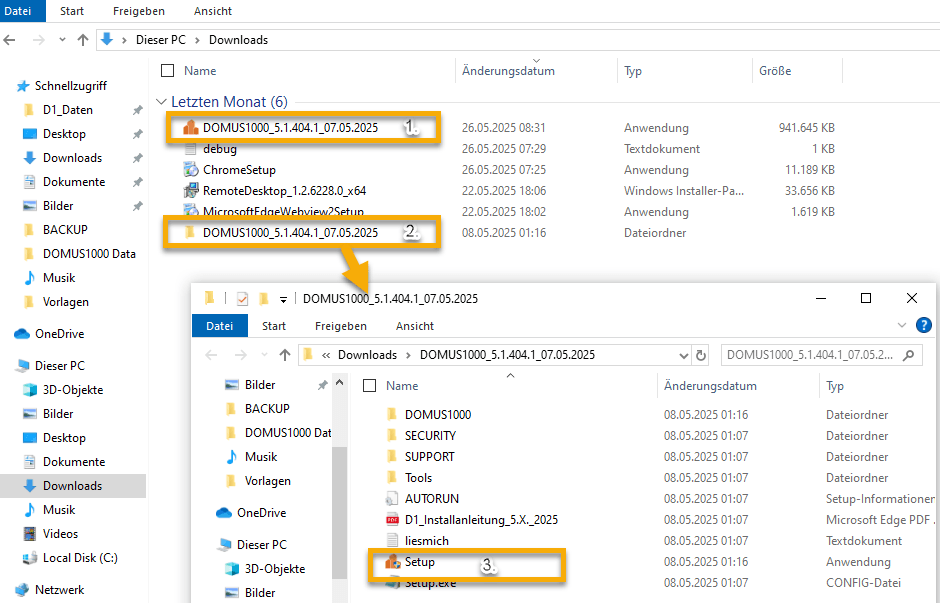The width and height of the screenshot is (940, 603).
Task: Click the Schnellzugriff star icon
Action: pos(23,86)
